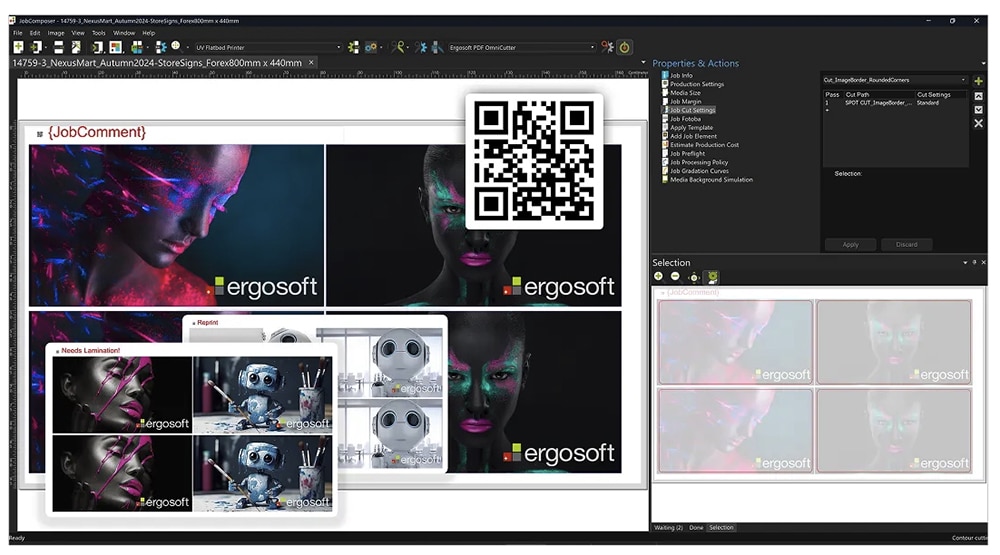
Task: Open the Tools menu
Action: click(98, 33)
